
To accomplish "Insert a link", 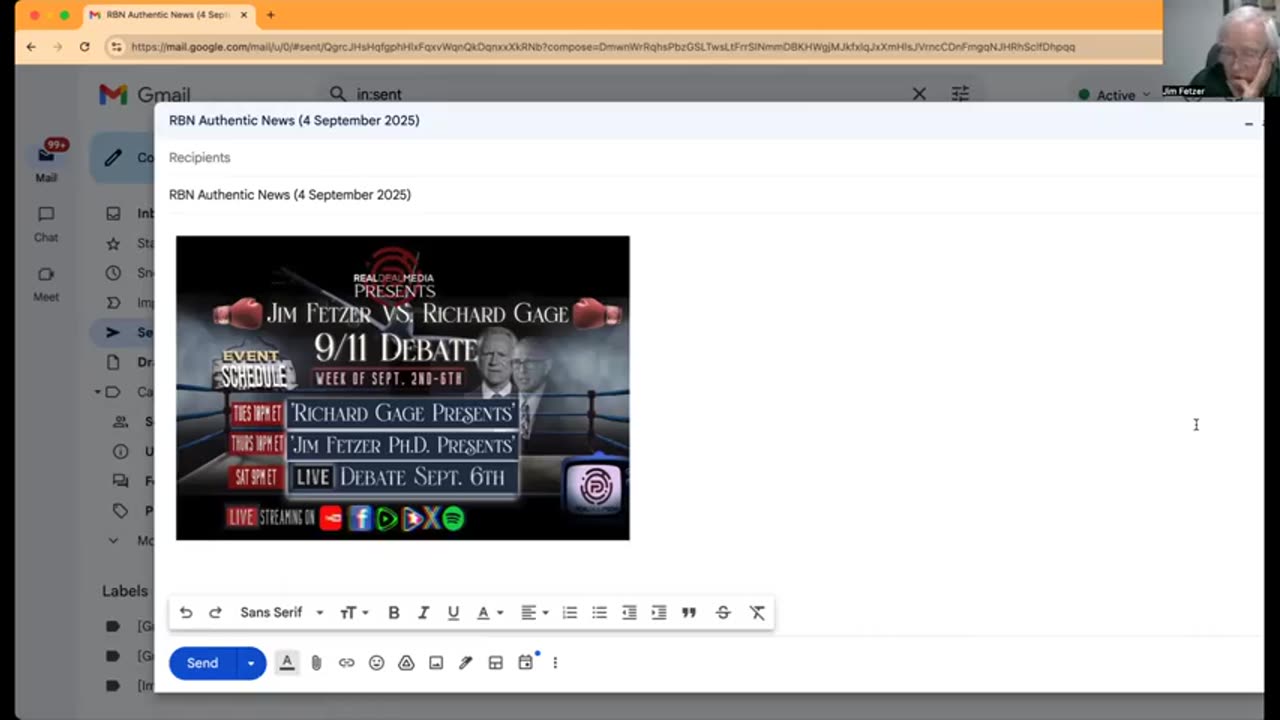I will [346, 663].
